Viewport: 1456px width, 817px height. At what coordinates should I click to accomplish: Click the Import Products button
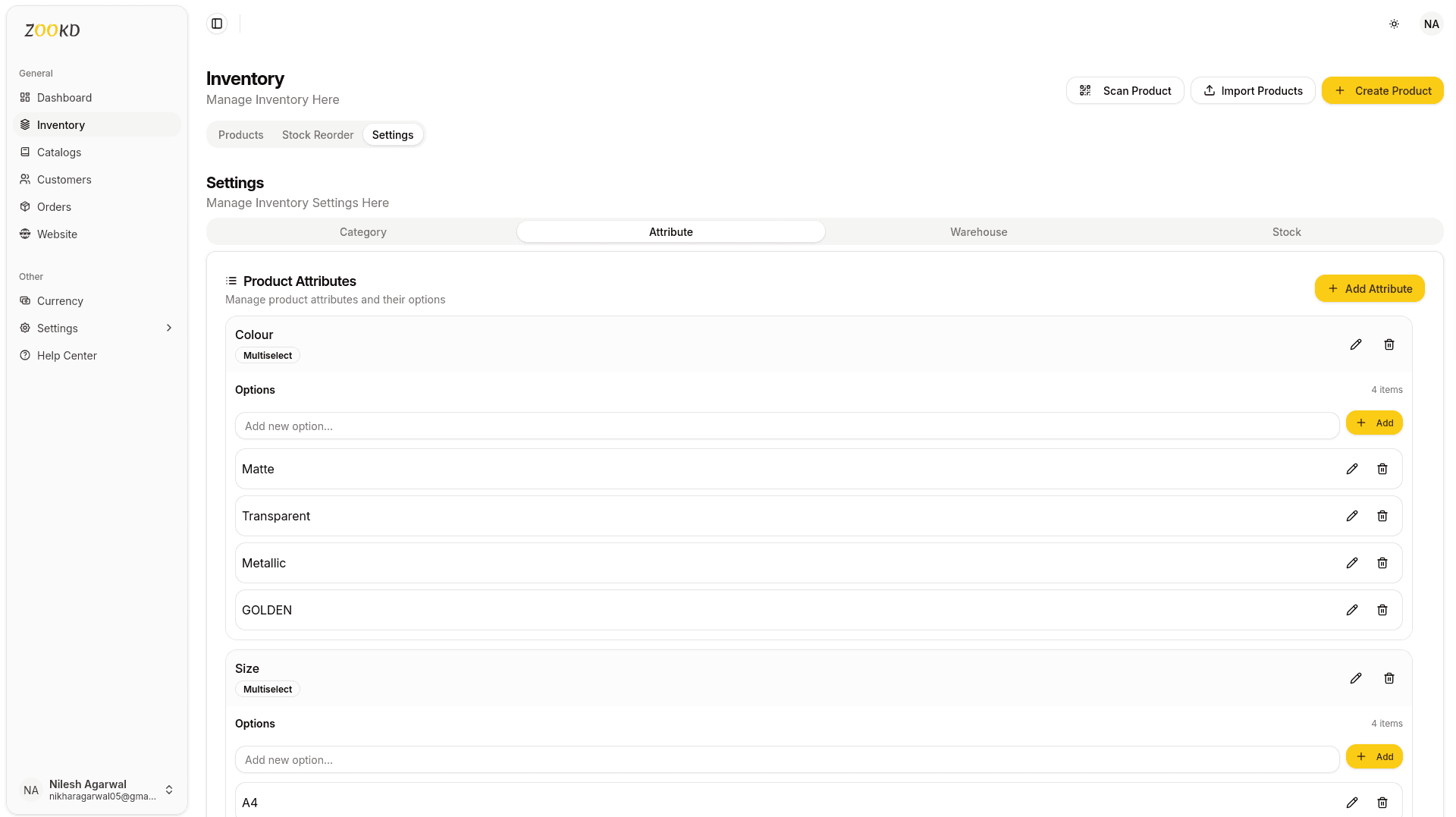point(1253,91)
